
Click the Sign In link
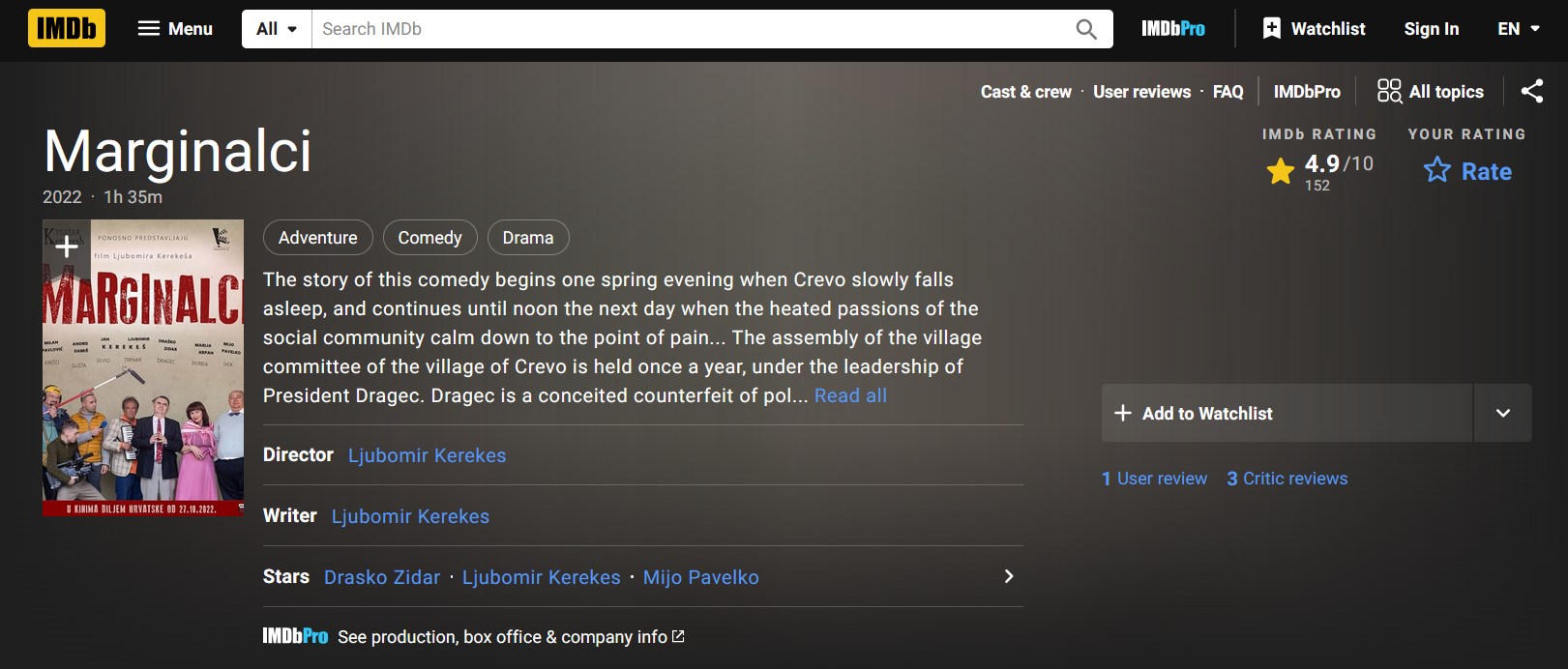[1432, 29]
